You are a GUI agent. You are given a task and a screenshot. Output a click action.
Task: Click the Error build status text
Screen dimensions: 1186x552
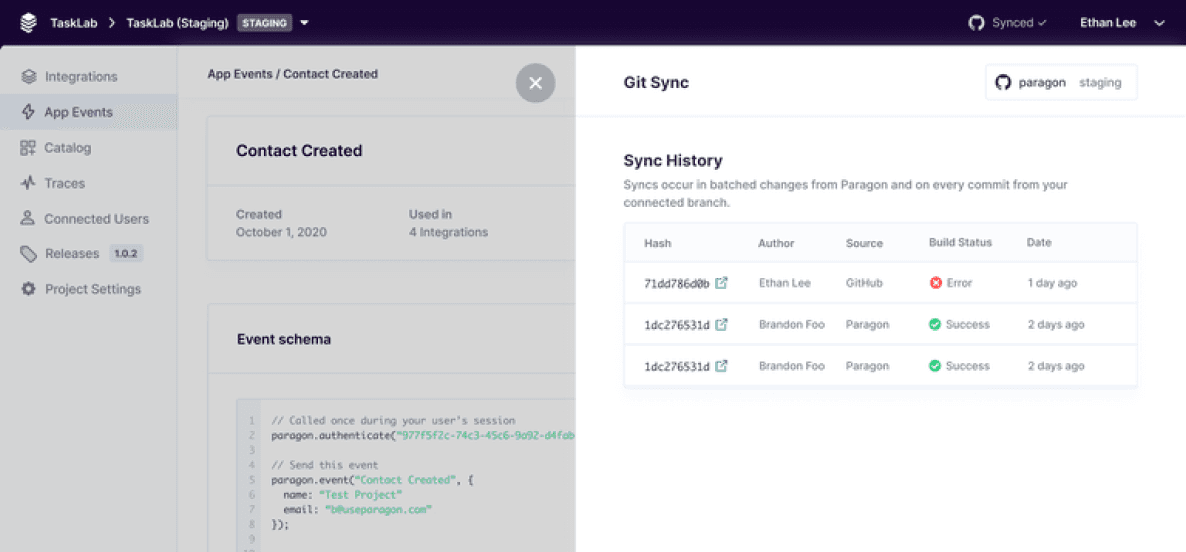click(959, 283)
